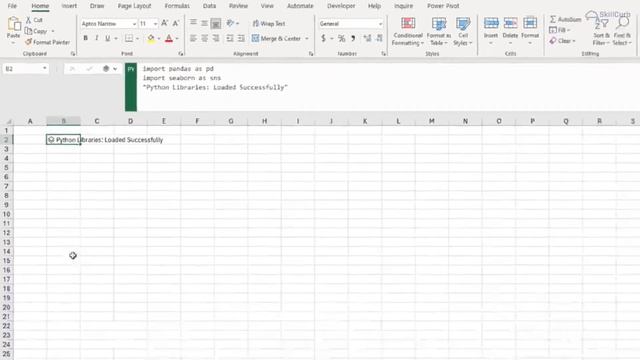This screenshot has height=360, width=640.
Task: Open the Merge & Center dropdown arrow
Action: pos(307,39)
